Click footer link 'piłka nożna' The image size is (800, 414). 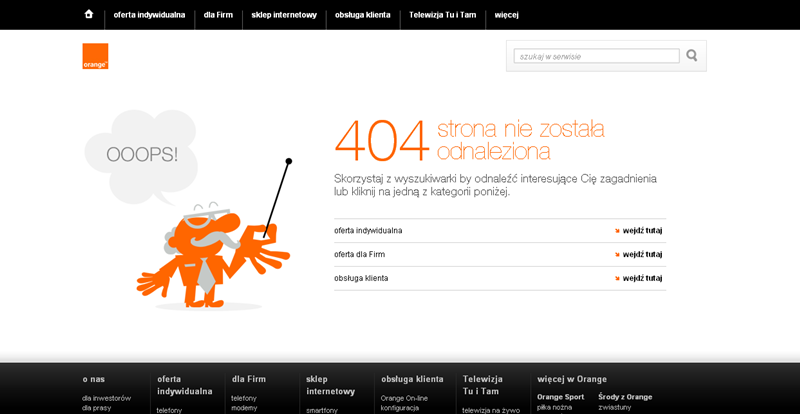coord(554,407)
